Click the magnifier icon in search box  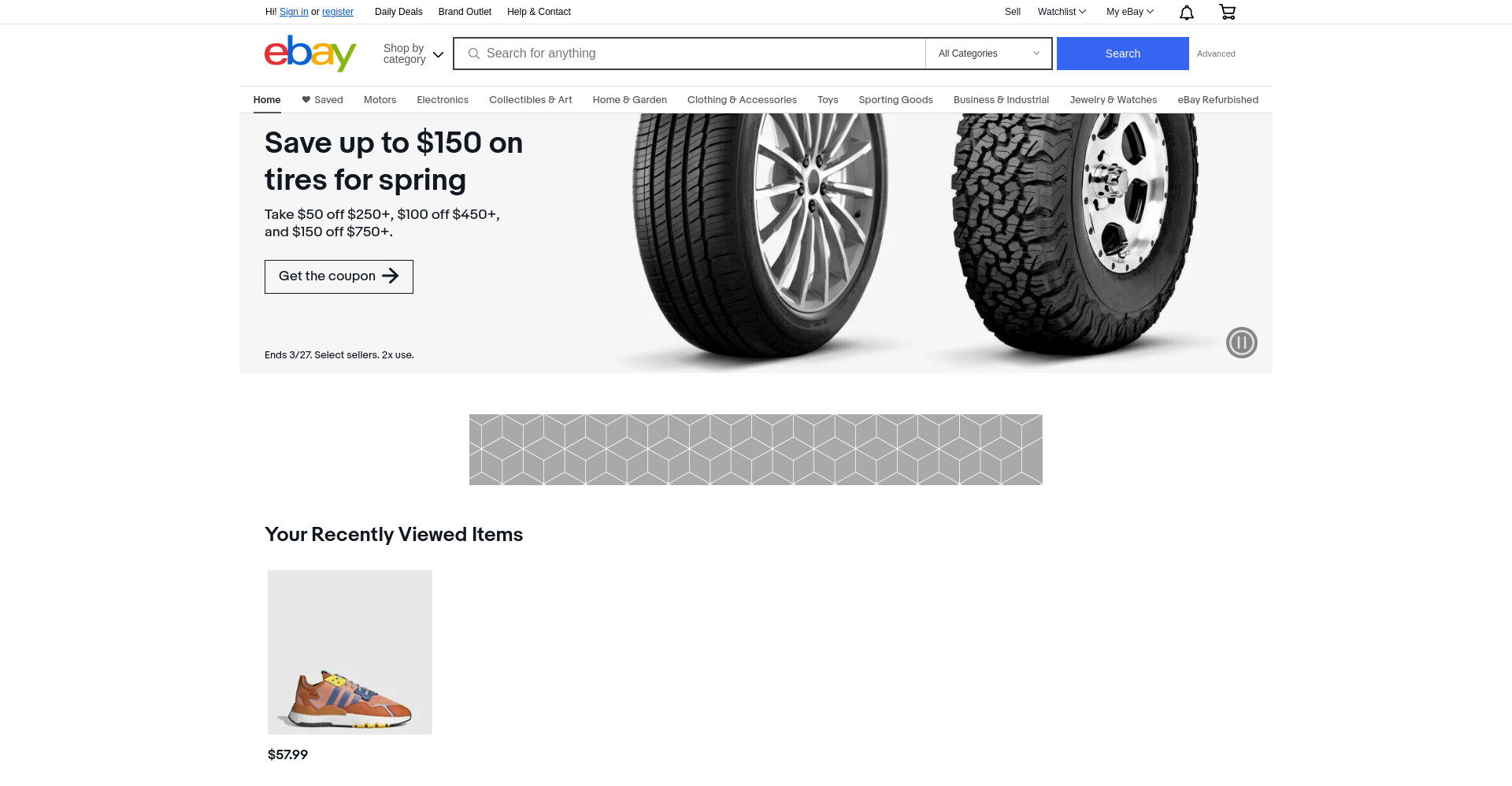(474, 54)
